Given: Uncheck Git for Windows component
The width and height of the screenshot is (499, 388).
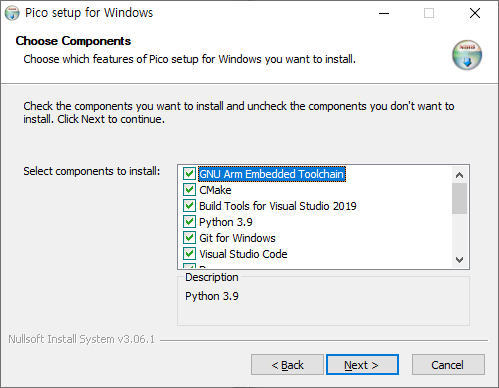Looking at the screenshot, I should [189, 238].
